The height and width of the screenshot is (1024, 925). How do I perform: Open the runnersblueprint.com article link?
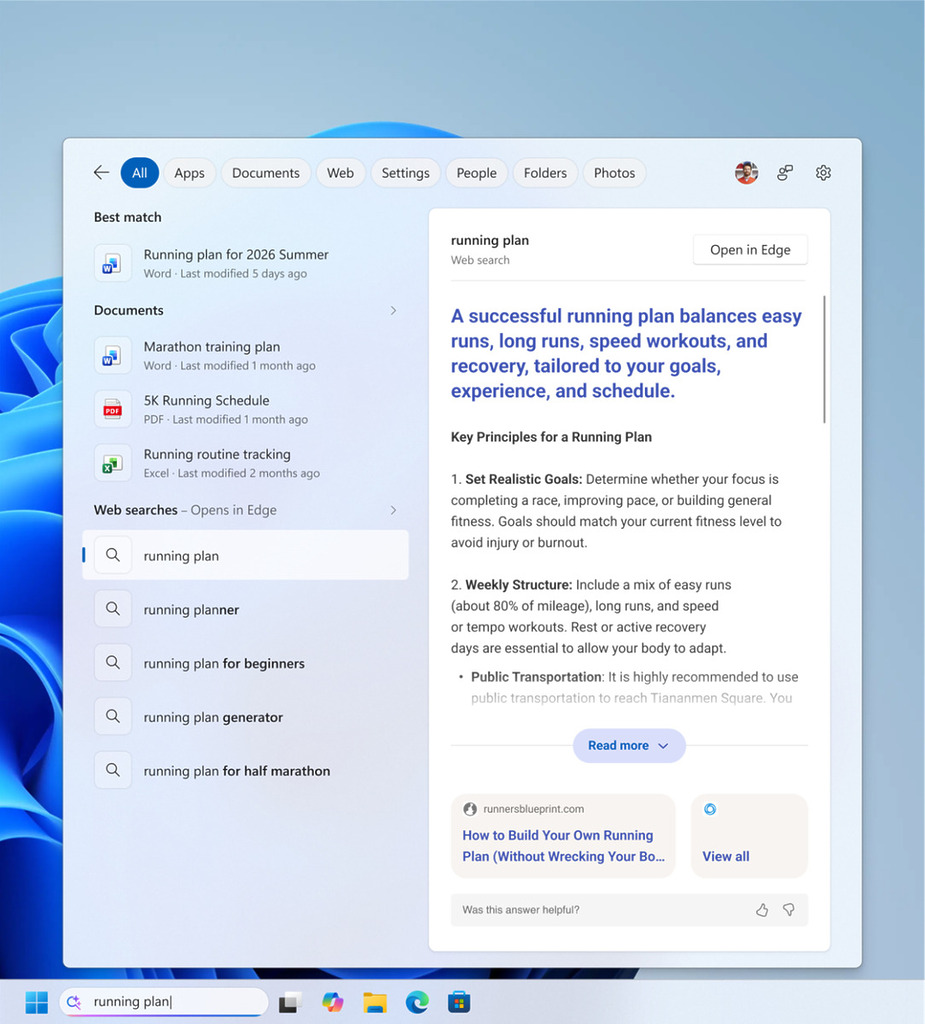[563, 835]
